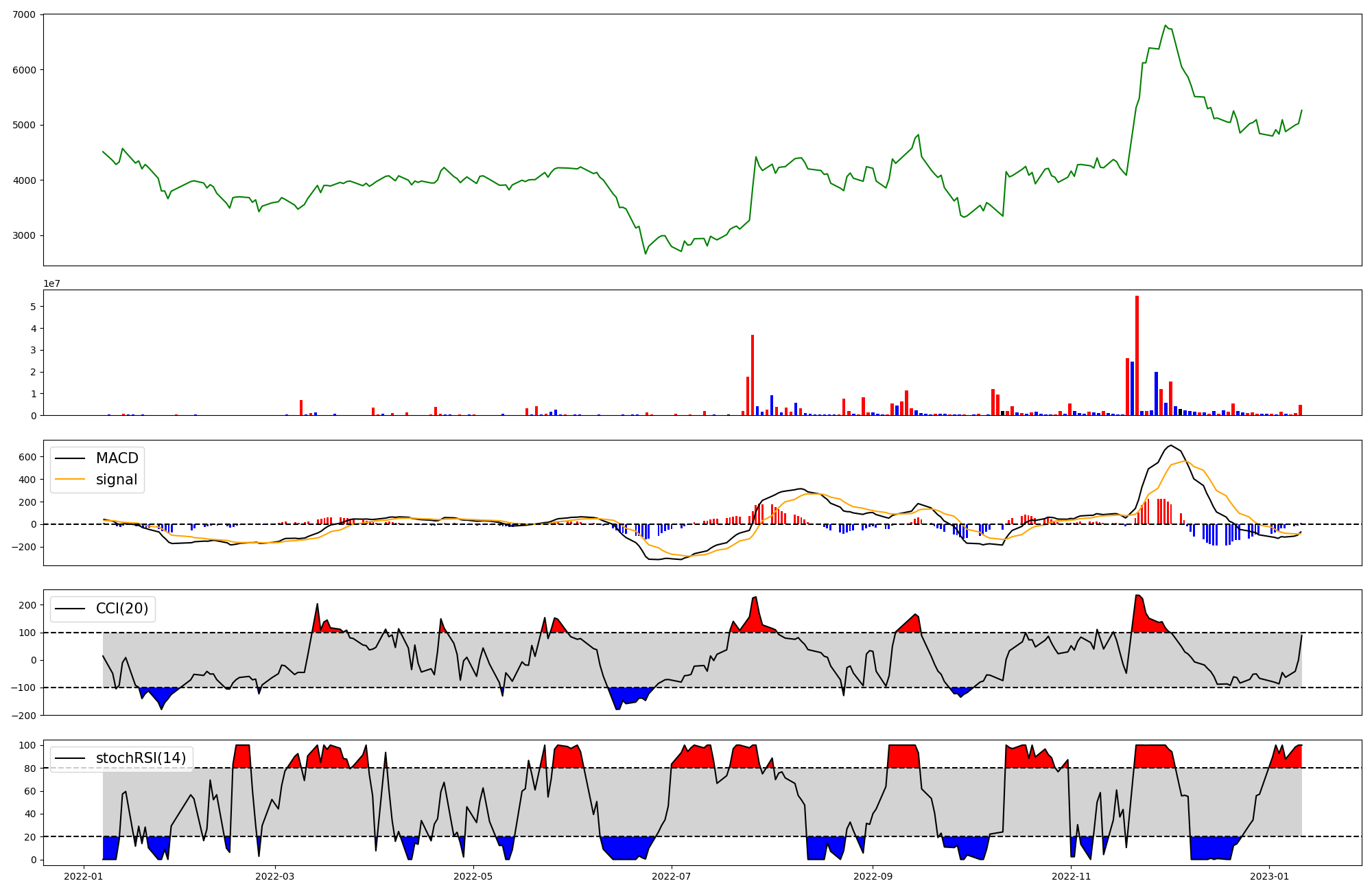Click the 2022-07 date tick label

point(672,876)
